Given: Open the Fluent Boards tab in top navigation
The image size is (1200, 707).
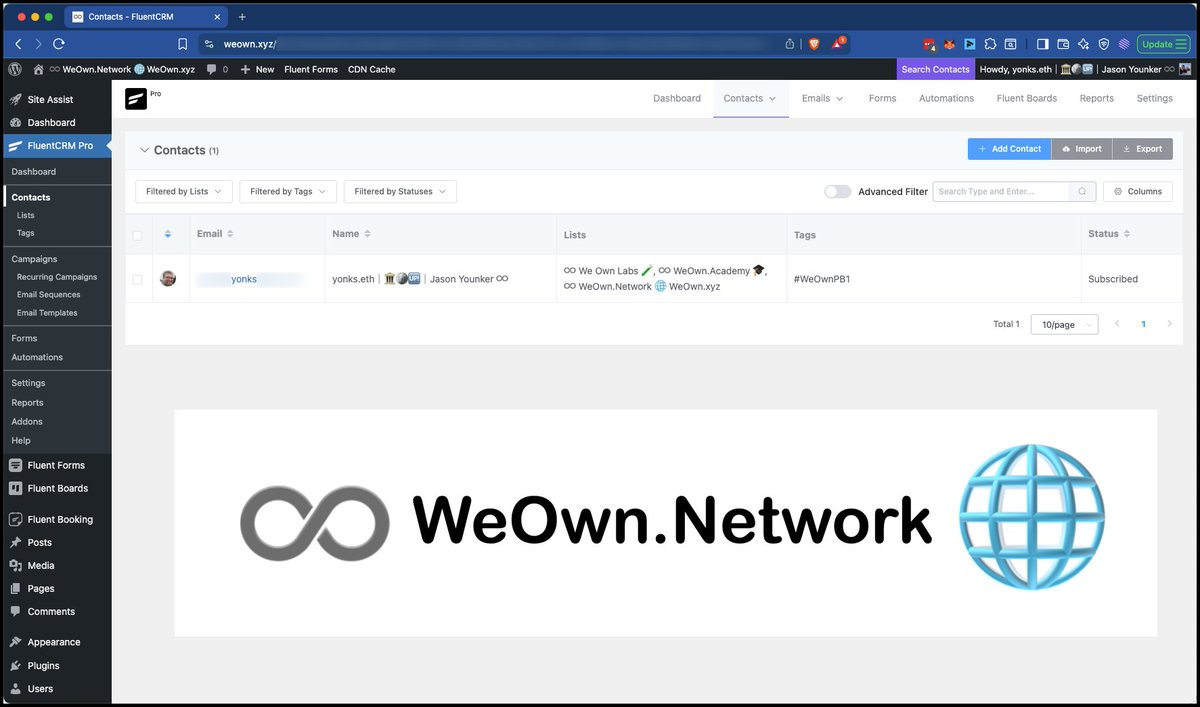Looking at the screenshot, I should pyautogui.click(x=1026, y=98).
